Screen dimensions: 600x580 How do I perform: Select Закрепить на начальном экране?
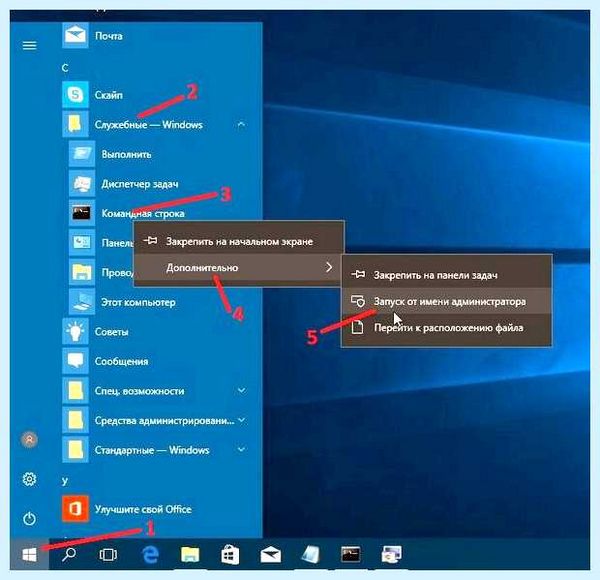[239, 241]
